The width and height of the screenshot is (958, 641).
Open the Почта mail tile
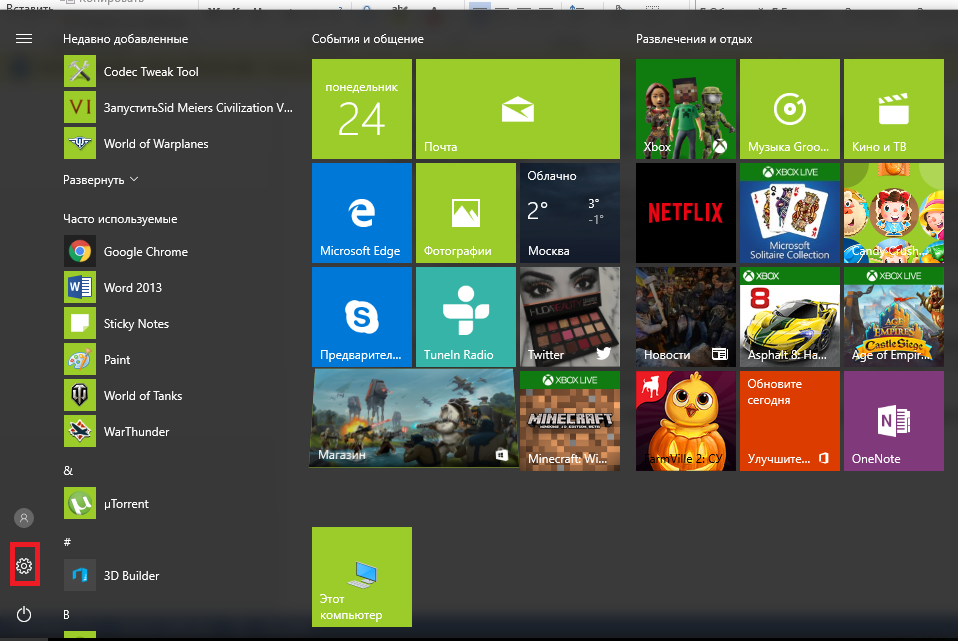pyautogui.click(x=517, y=109)
